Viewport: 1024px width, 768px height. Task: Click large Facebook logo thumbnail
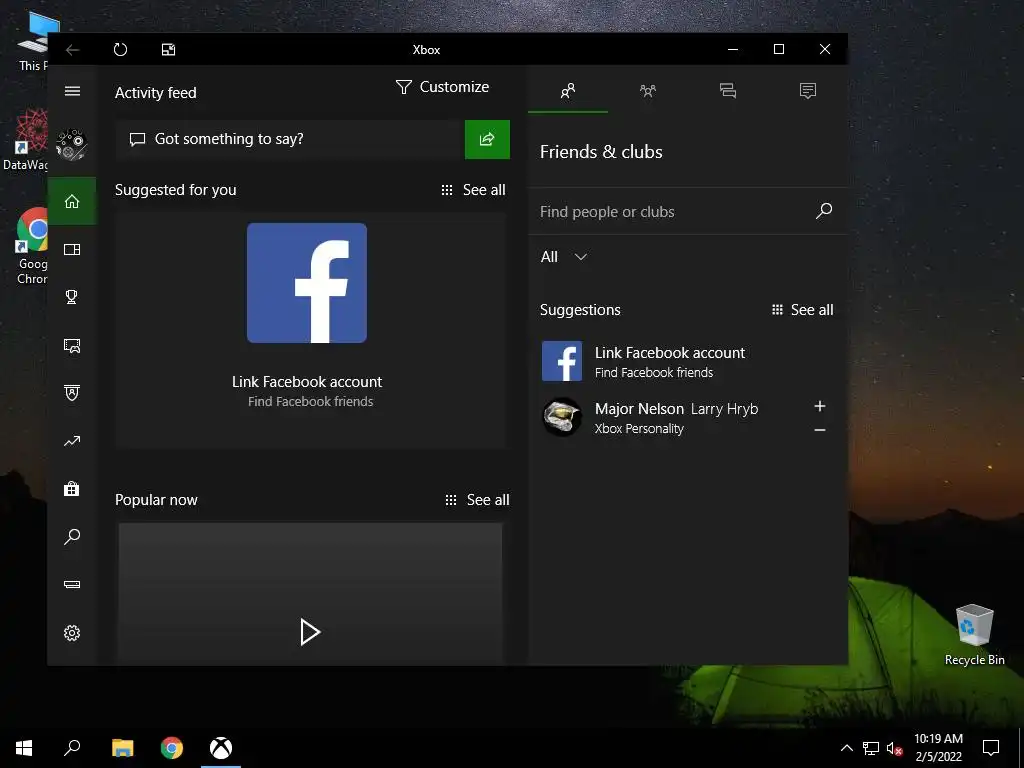pos(307,283)
